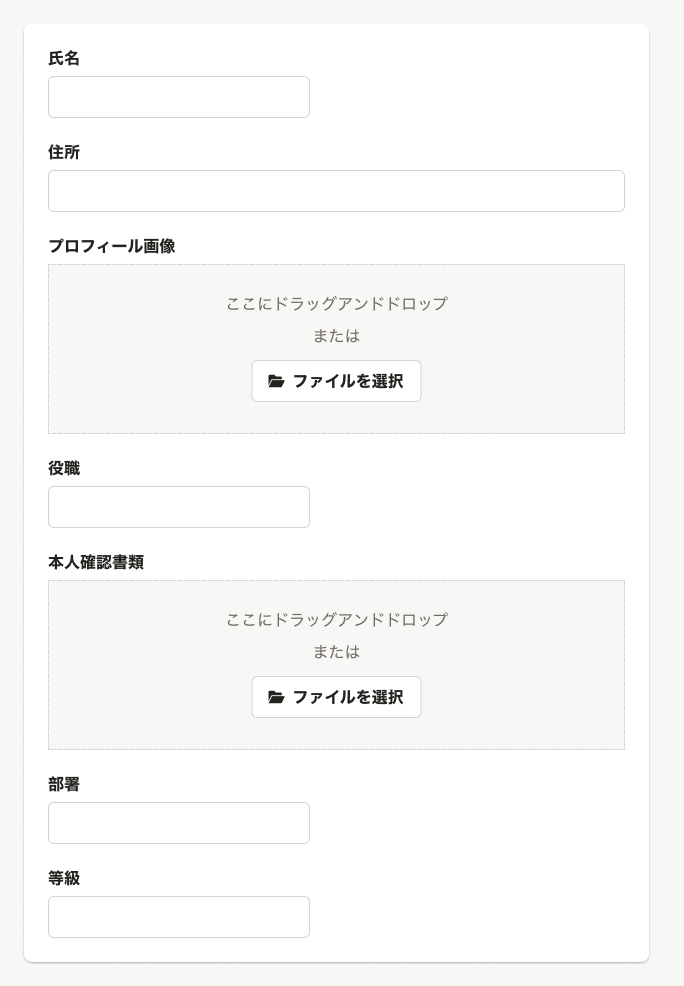Click the 部署 input field
Viewport: 684px width, 986px height.
tap(179, 823)
